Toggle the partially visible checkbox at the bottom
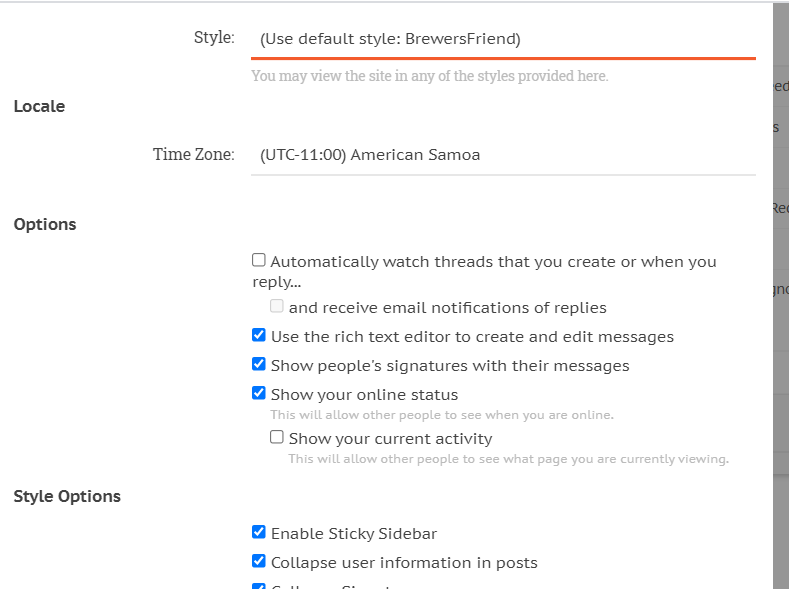Image resolution: width=789 pixels, height=589 pixels. pos(259,586)
